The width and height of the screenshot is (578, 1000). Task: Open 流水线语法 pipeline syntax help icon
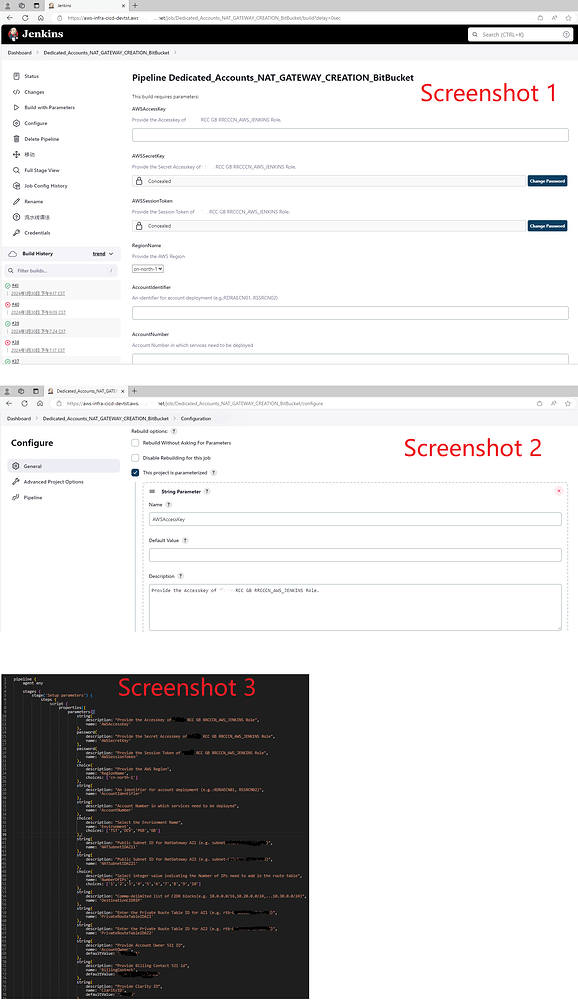pos(16,217)
